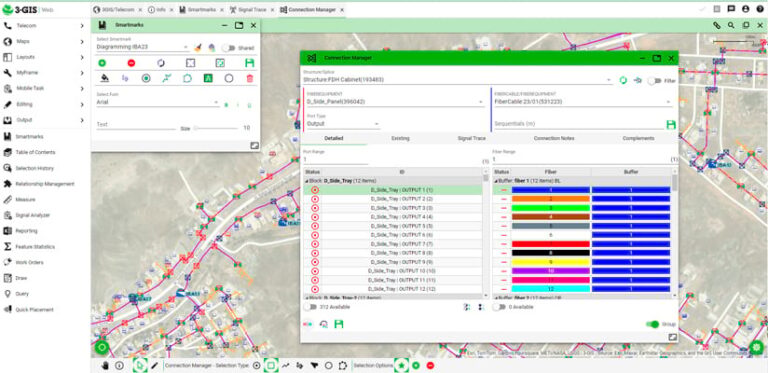Click the green settings gear at map corner

tap(757, 347)
